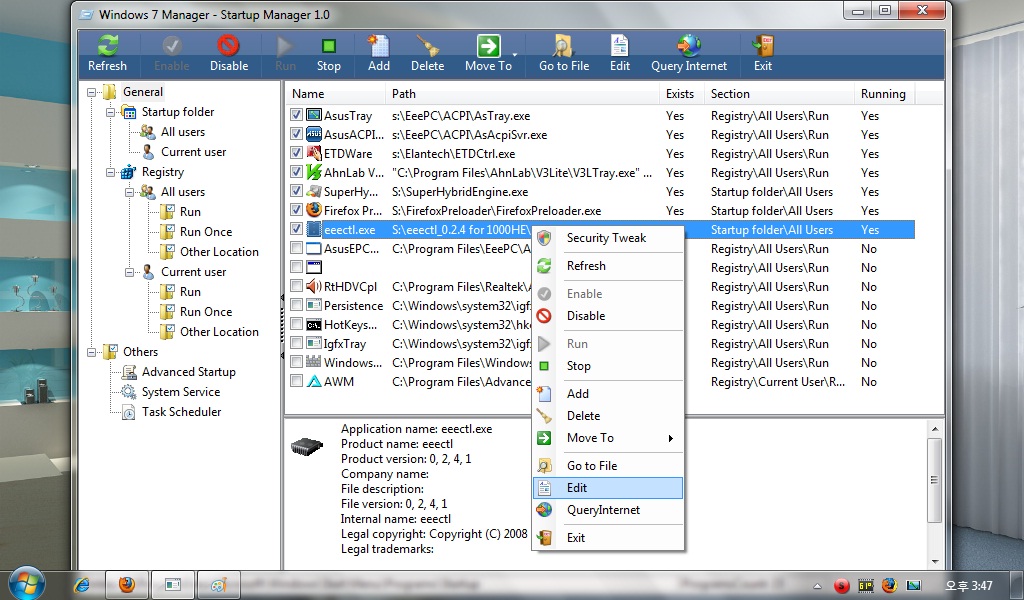
Task: Click the Security Tweak shield icon
Action: click(x=544, y=238)
